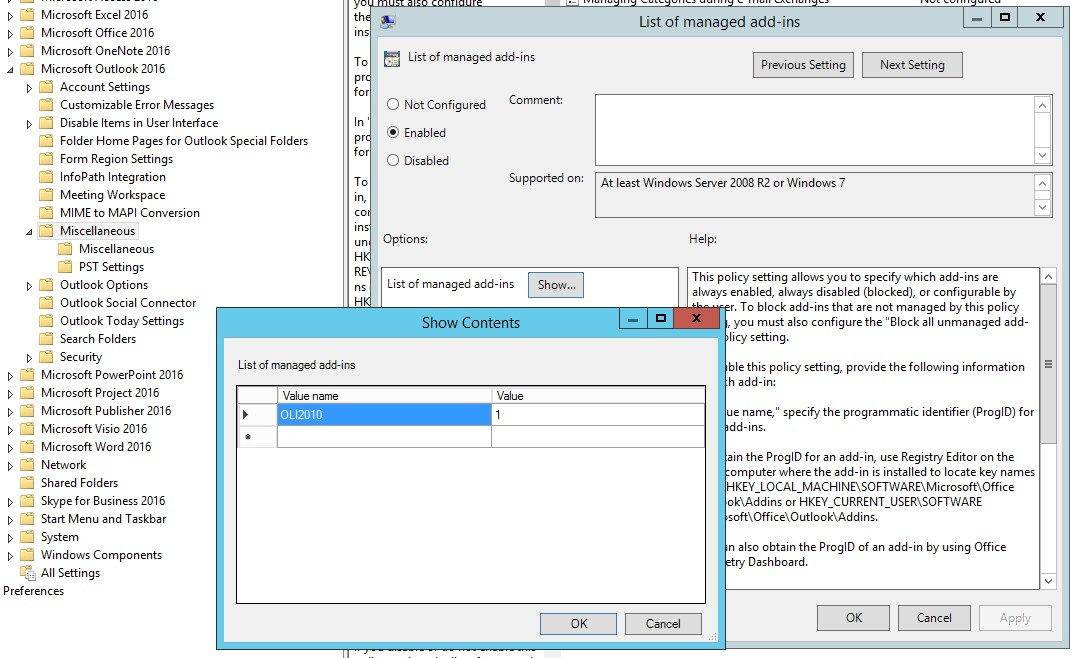Click the Shared Folders folder icon

[x=28, y=482]
